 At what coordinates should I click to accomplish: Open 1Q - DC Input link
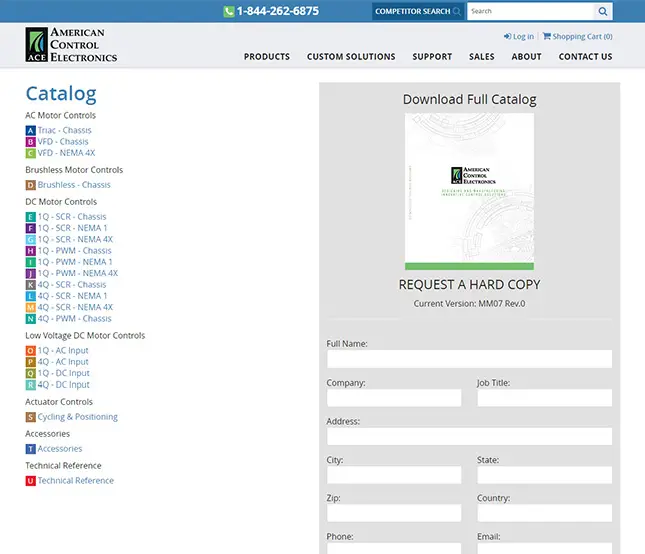64,373
